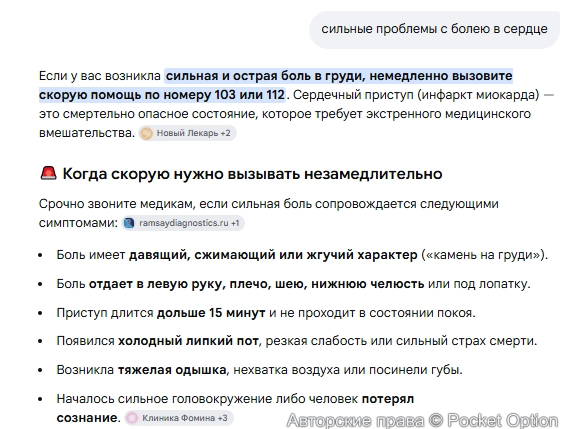
Task: Click the red siren emoji in heading
Action: [48, 173]
